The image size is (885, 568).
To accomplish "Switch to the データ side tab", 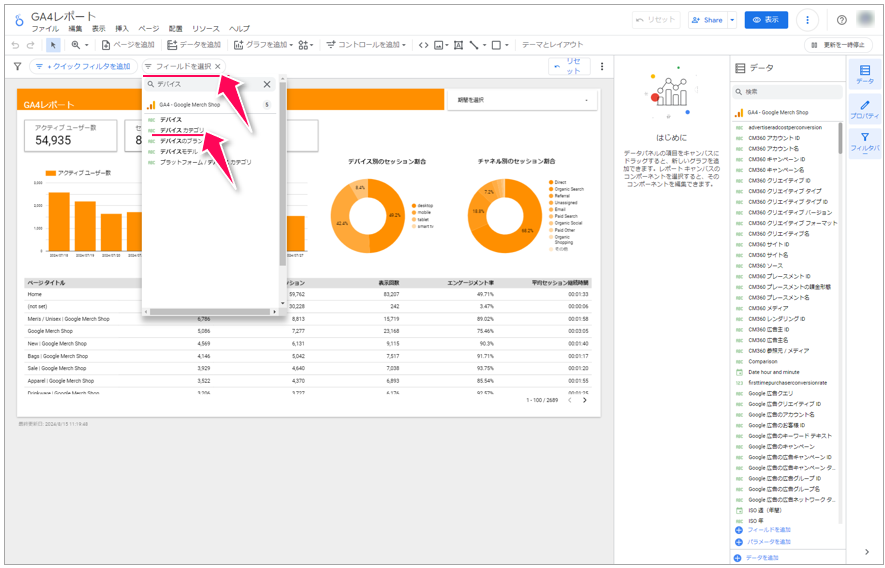I will click(x=865, y=74).
